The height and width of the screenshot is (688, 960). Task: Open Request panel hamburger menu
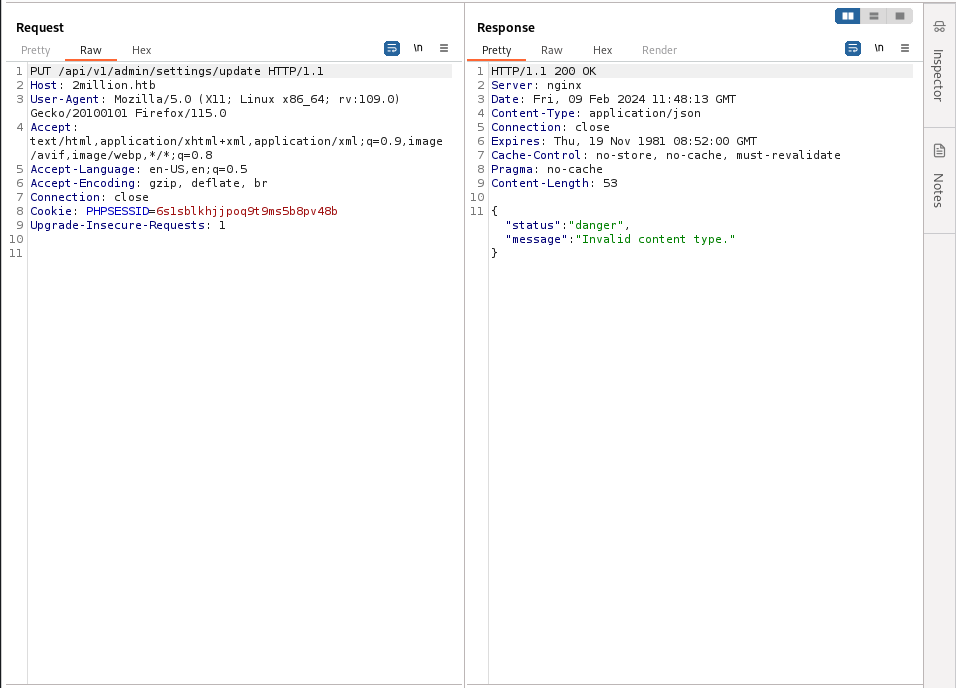click(x=444, y=48)
